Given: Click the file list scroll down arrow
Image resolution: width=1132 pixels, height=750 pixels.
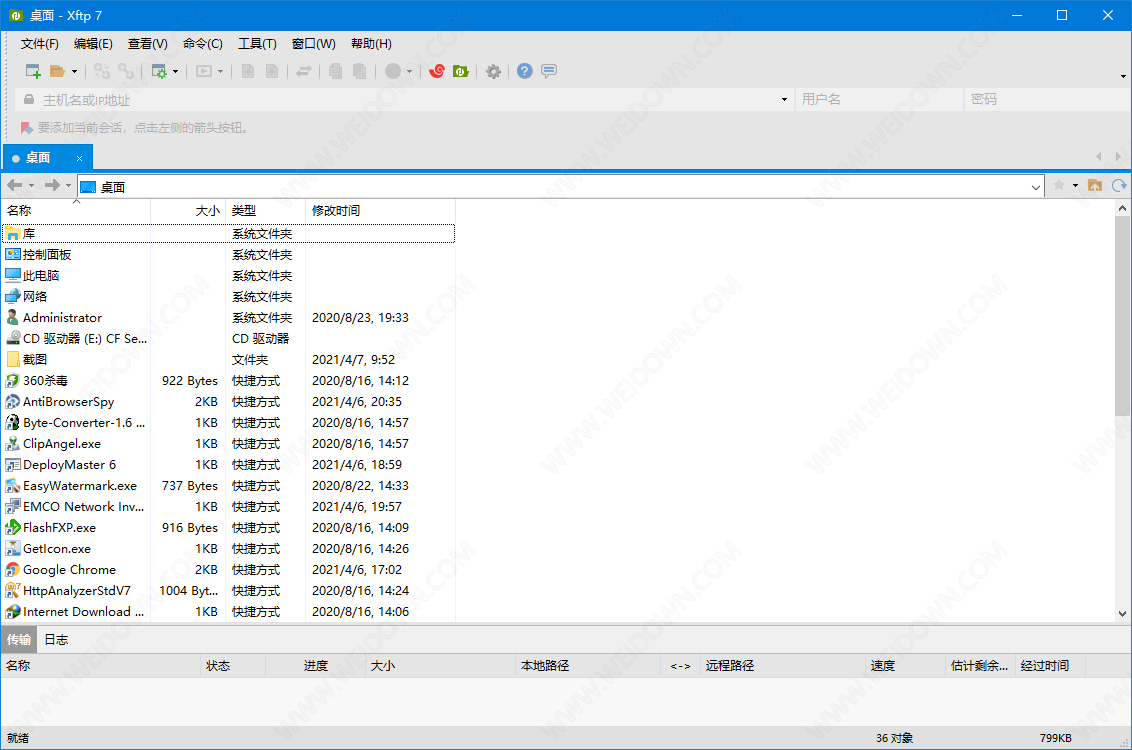Looking at the screenshot, I should [x=1122, y=614].
